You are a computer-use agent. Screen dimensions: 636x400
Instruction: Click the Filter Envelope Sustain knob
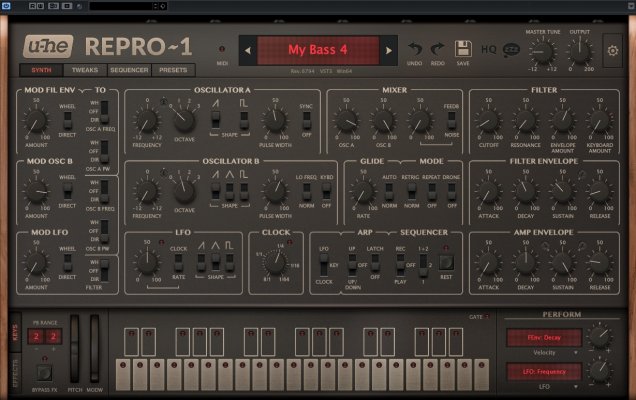pos(563,192)
